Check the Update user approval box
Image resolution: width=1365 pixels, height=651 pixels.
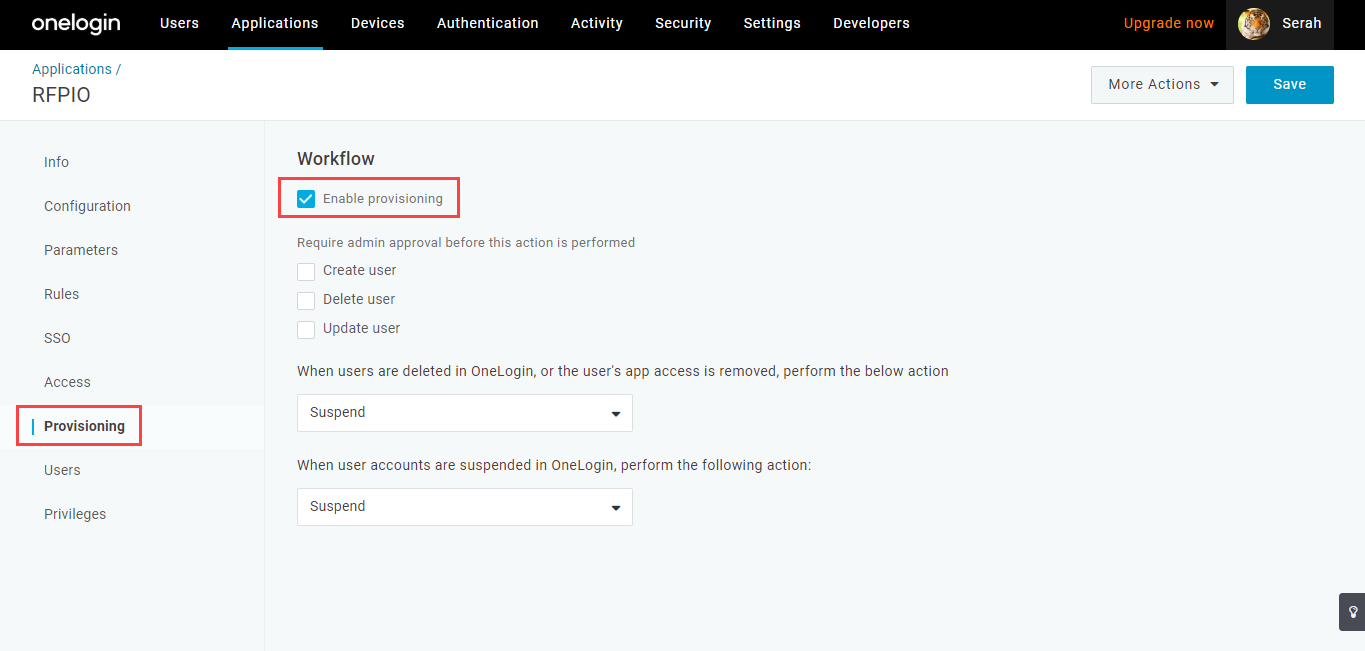(x=306, y=329)
